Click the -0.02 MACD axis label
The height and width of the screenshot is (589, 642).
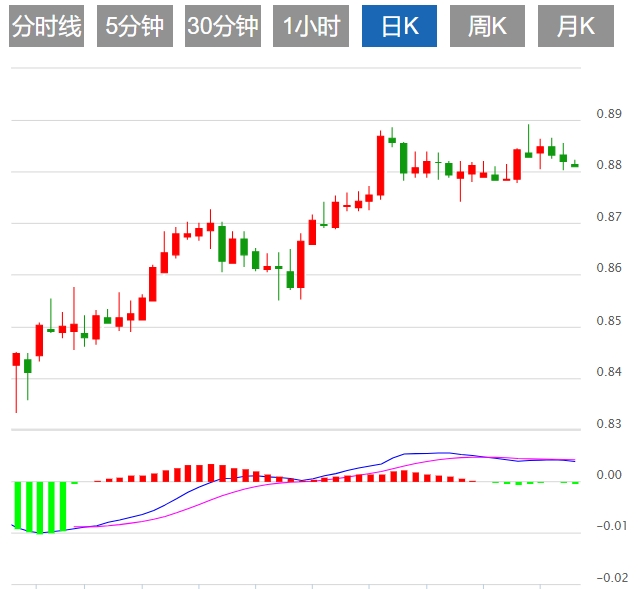pyautogui.click(x=612, y=578)
